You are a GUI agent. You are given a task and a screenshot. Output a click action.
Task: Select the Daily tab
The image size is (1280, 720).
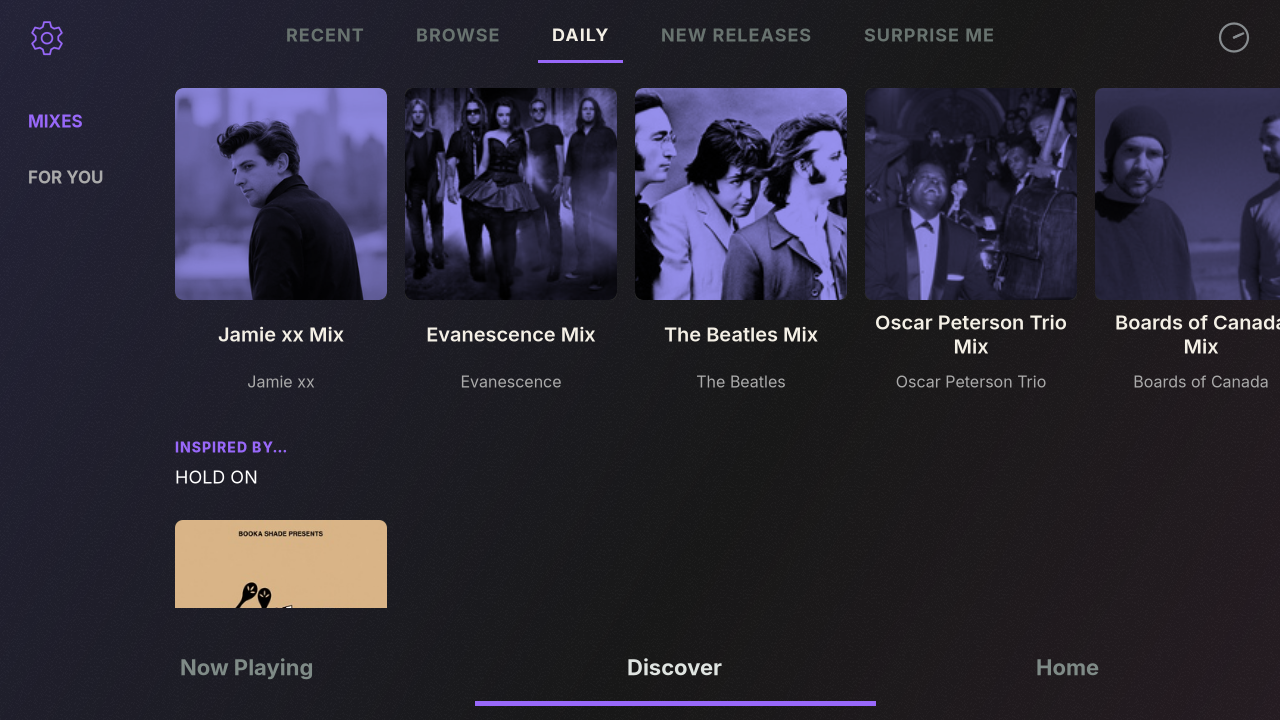580,35
